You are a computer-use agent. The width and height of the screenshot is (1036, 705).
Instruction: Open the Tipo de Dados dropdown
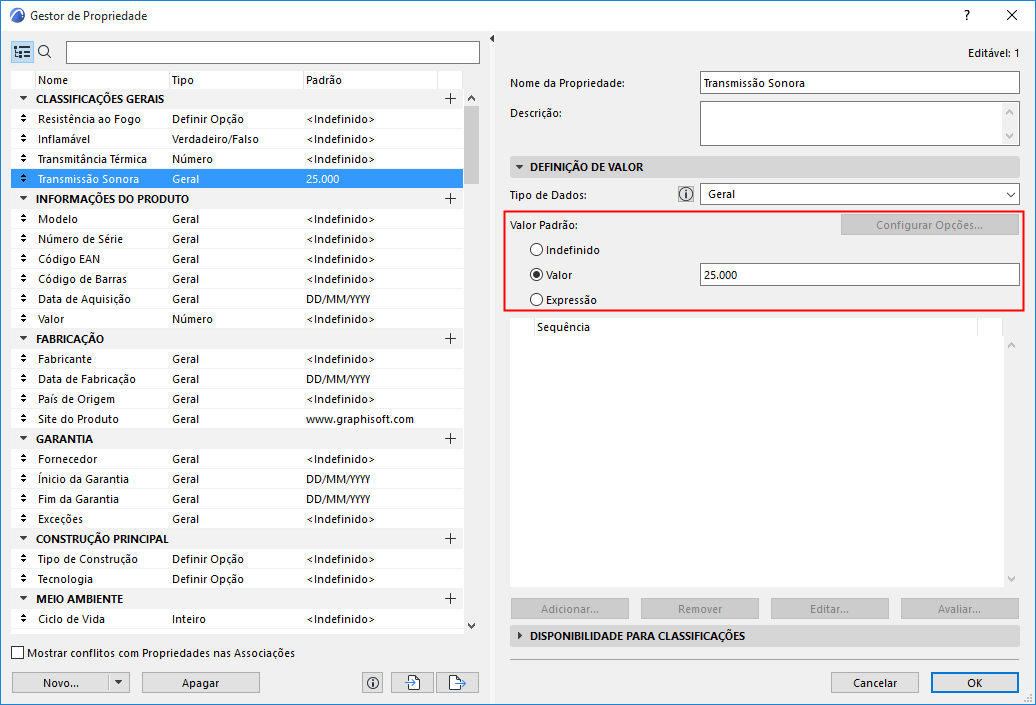tap(860, 194)
